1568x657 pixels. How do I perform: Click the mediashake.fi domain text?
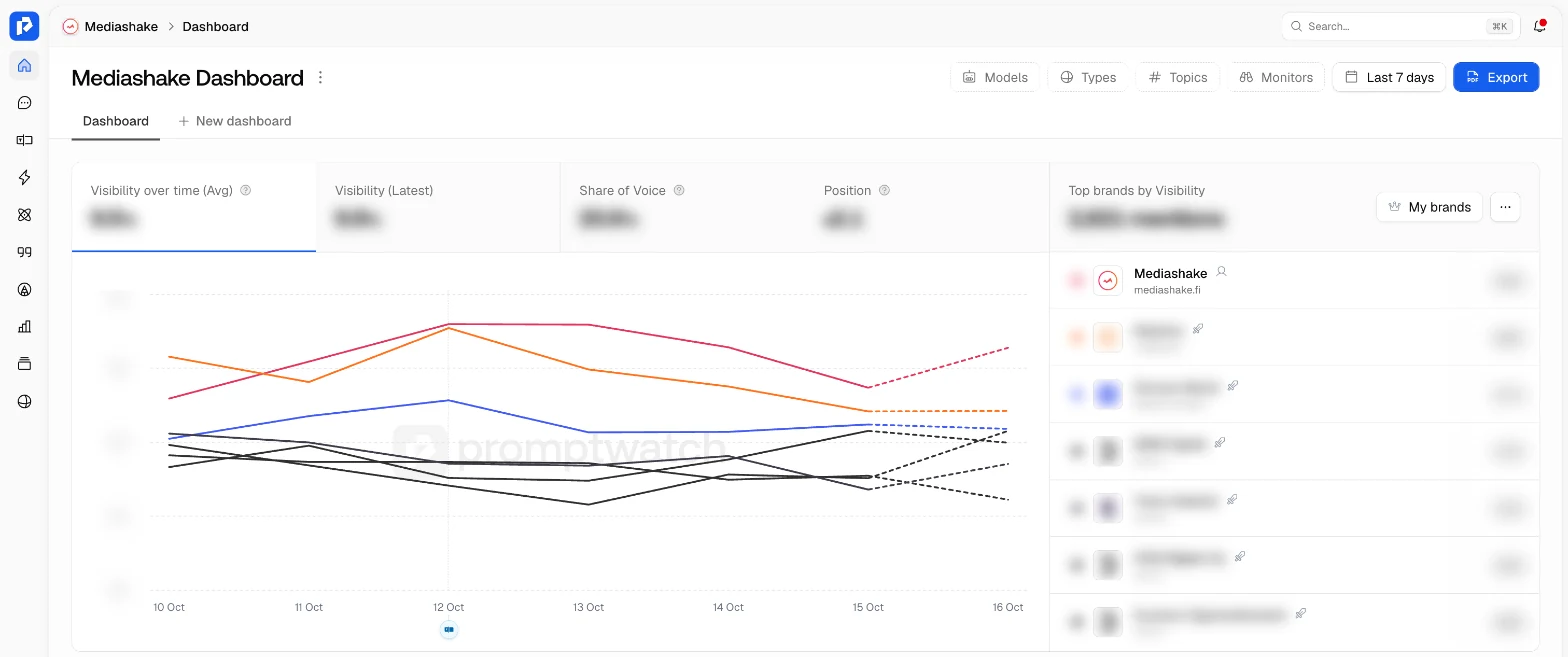tap(1167, 290)
